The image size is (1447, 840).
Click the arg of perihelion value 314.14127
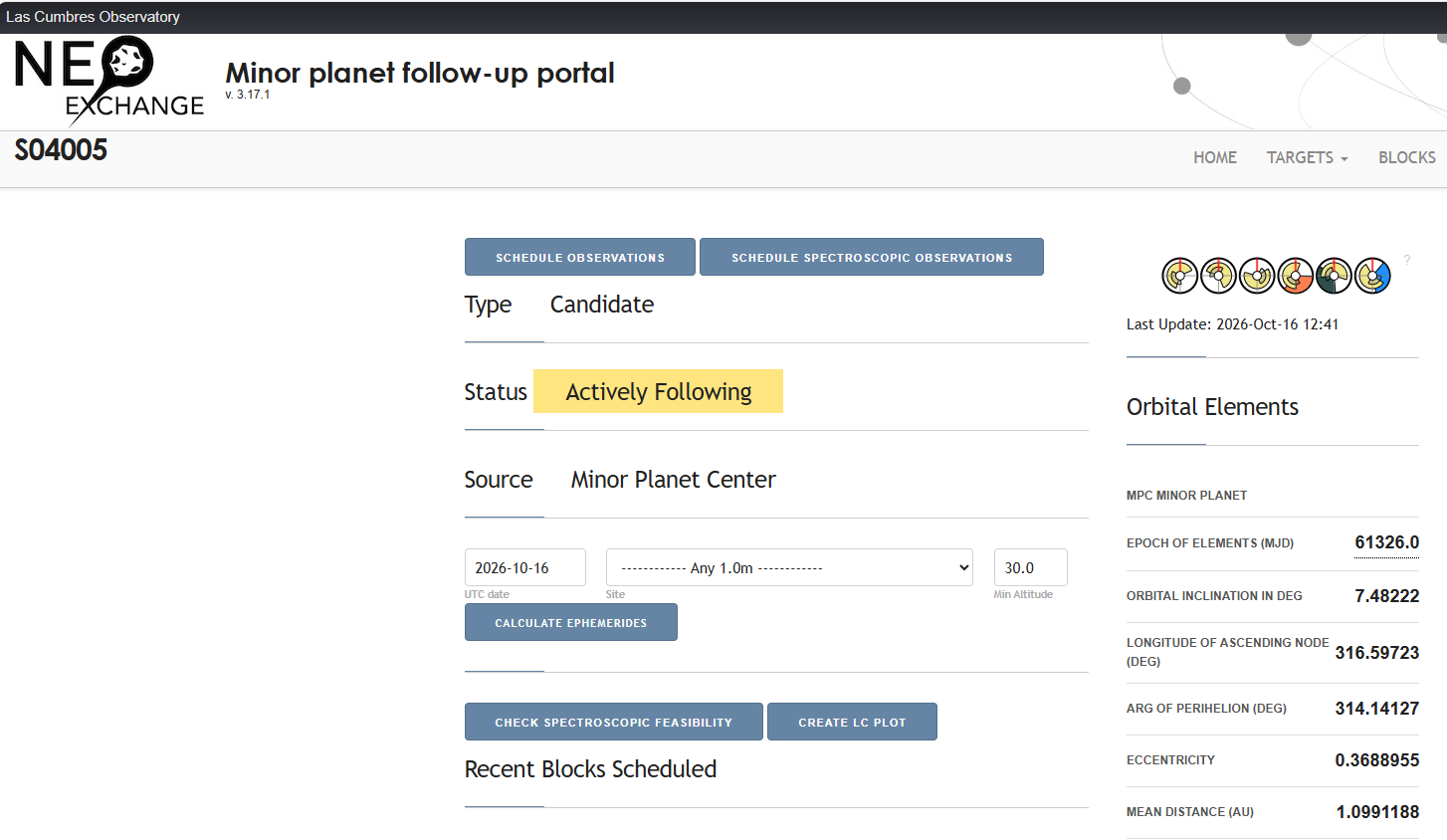(x=1376, y=709)
